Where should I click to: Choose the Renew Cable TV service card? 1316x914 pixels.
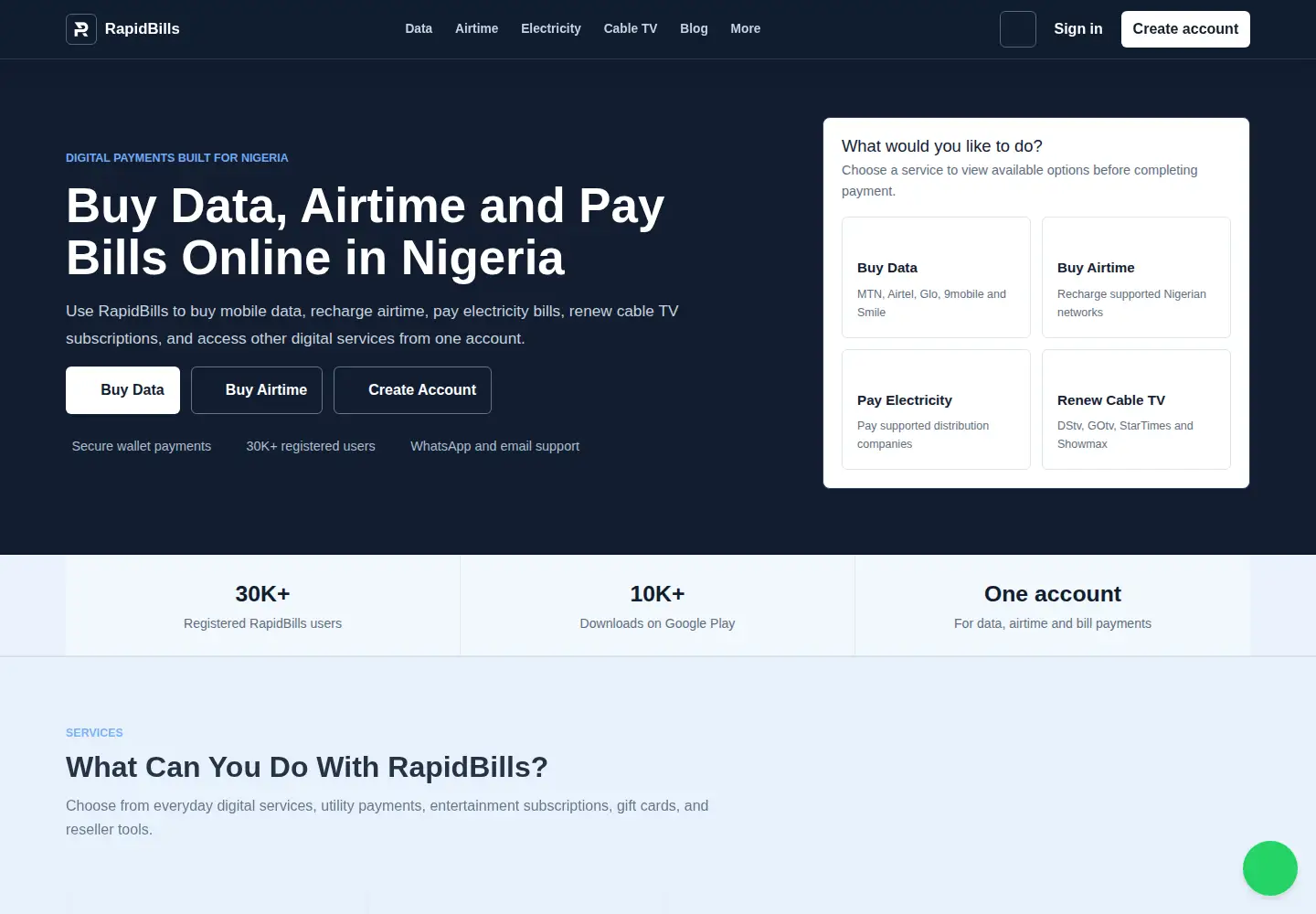(x=1136, y=409)
